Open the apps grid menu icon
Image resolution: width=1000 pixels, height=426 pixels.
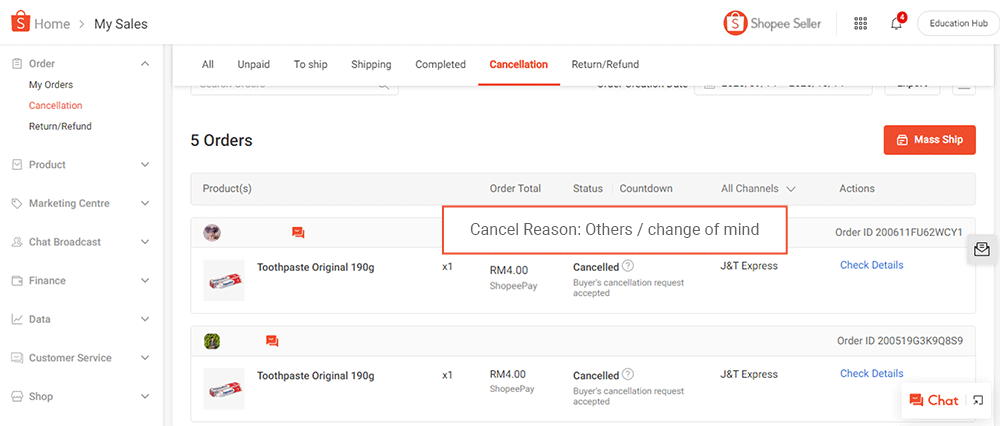pyautogui.click(x=860, y=24)
